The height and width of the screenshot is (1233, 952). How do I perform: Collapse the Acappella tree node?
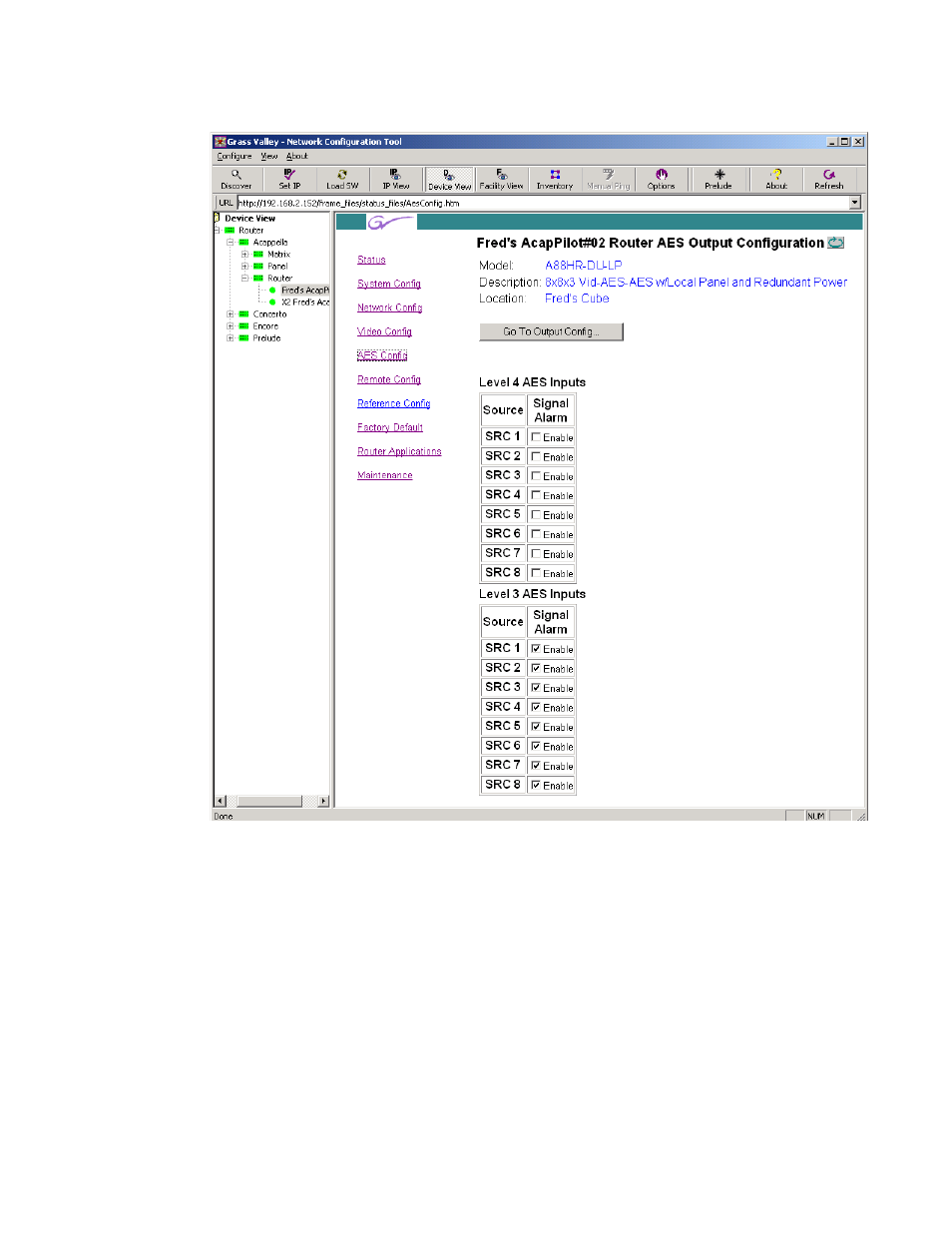(230, 243)
